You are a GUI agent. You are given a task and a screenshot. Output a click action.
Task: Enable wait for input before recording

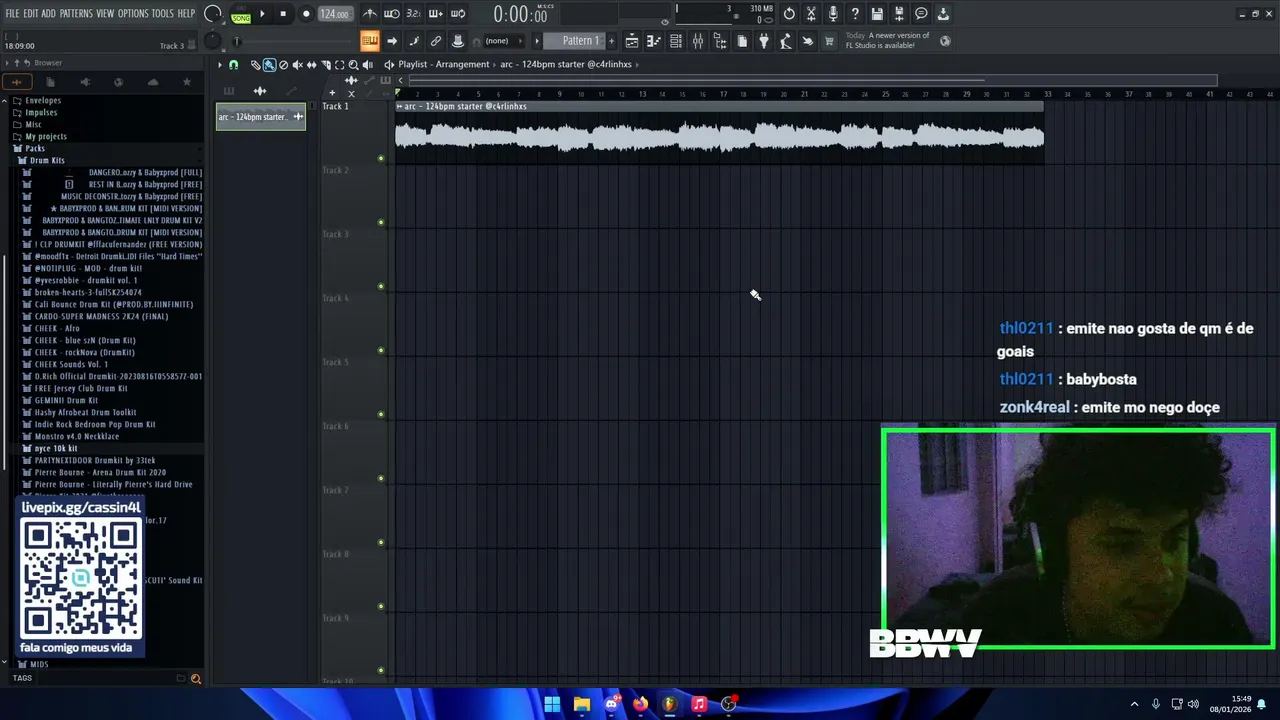point(392,14)
